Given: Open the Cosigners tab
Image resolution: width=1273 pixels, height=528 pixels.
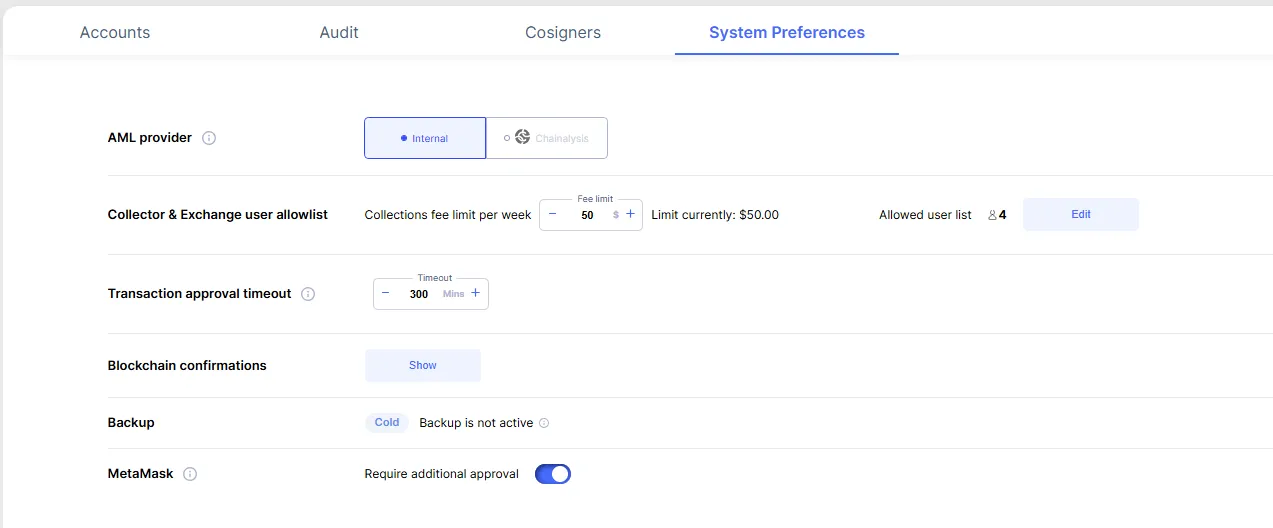Looking at the screenshot, I should (563, 32).
